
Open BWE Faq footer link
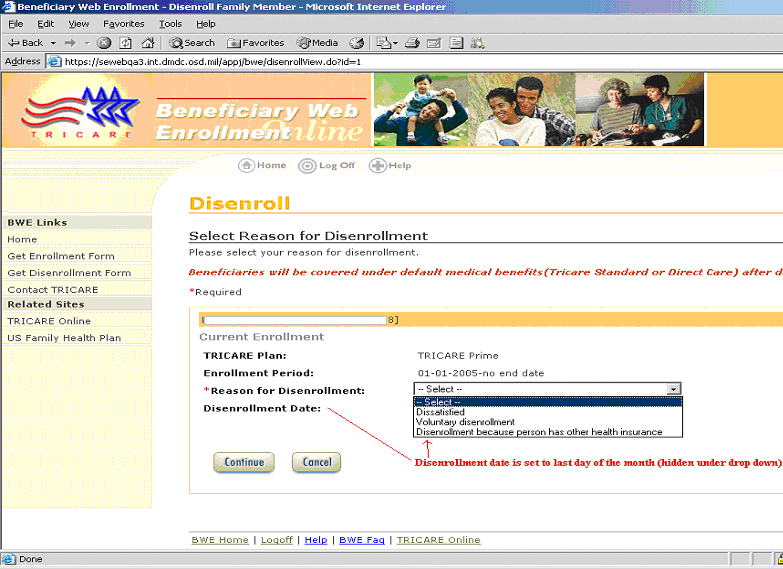pos(362,540)
